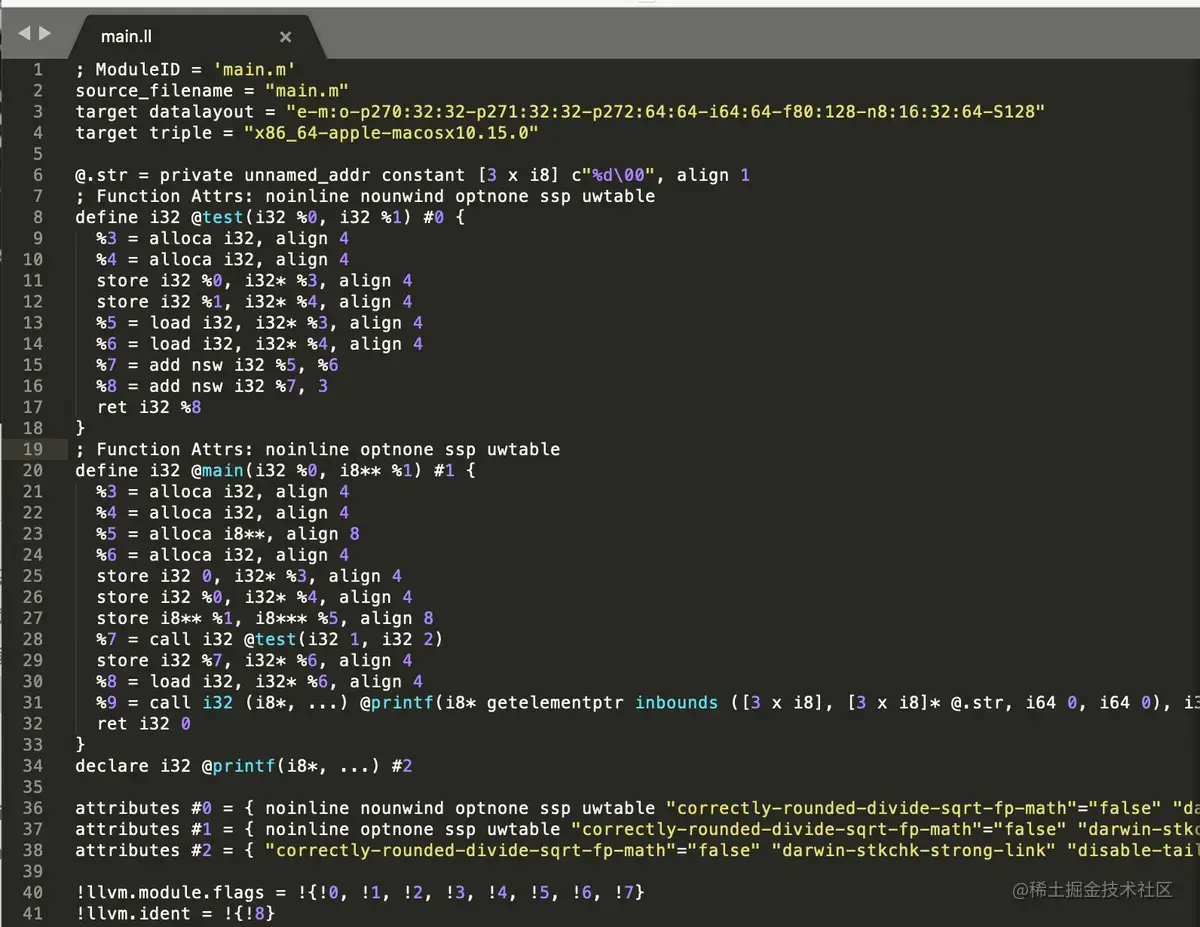Click the "declare i32 @printf" line
The height and width of the screenshot is (927, 1200).
pyautogui.click(x=244, y=766)
